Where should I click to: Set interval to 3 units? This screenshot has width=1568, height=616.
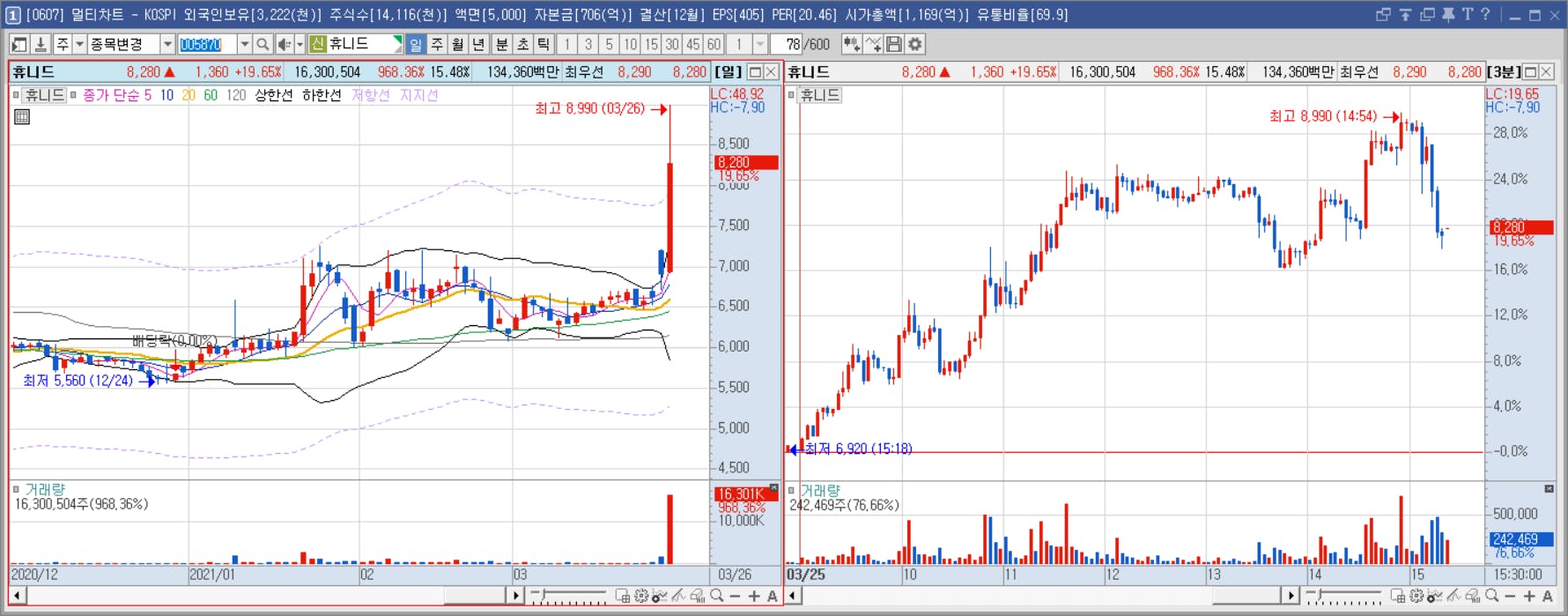[x=588, y=44]
